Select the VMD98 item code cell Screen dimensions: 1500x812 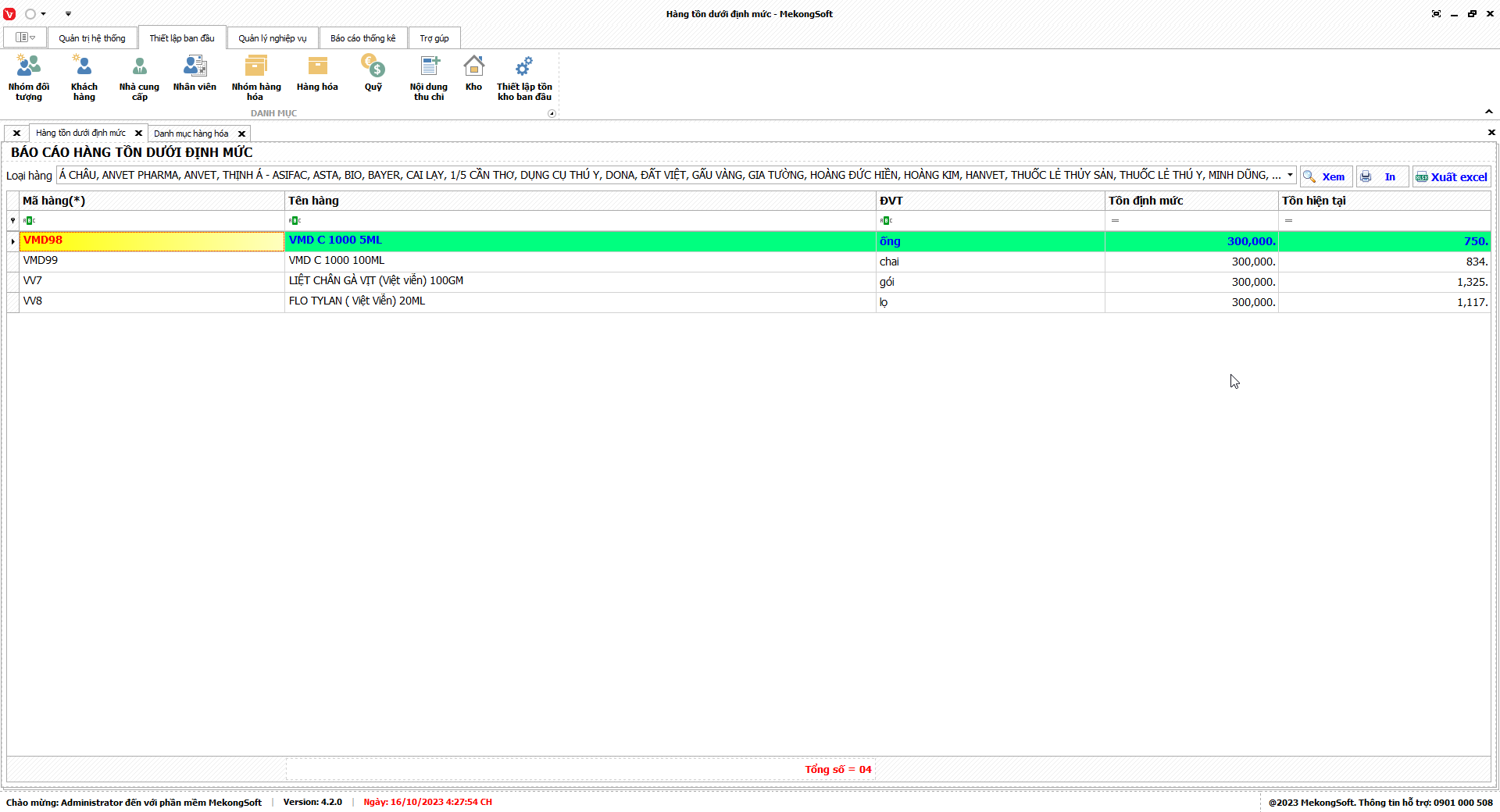click(152, 241)
